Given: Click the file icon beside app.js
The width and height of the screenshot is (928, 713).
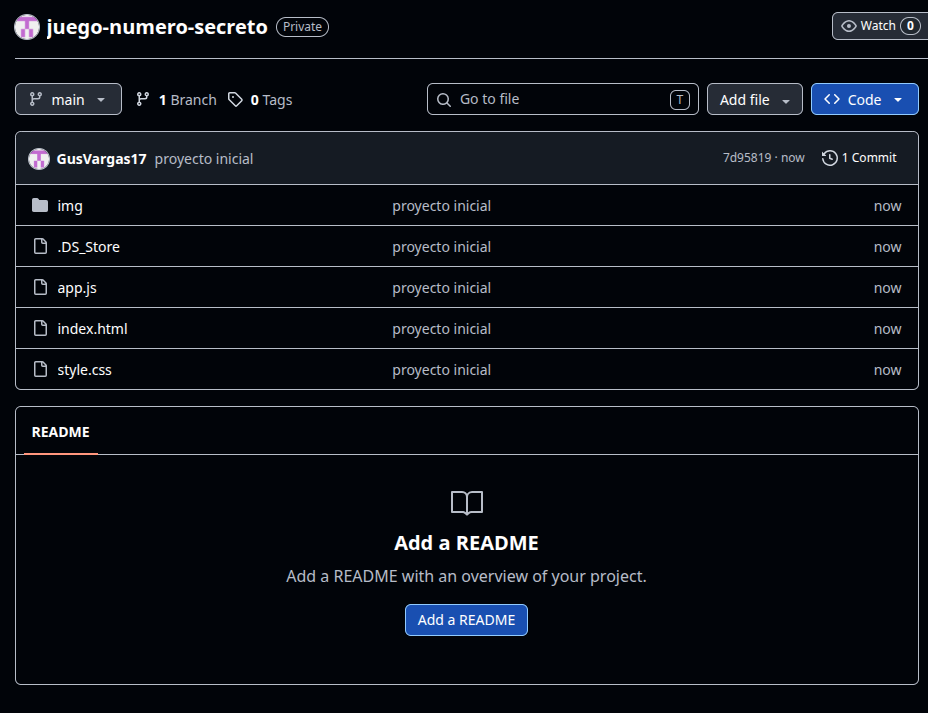Looking at the screenshot, I should pos(40,287).
